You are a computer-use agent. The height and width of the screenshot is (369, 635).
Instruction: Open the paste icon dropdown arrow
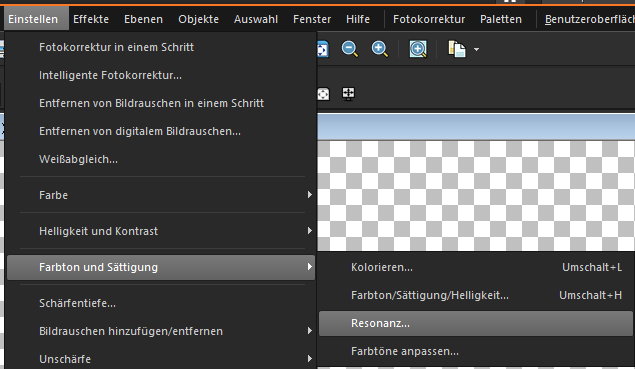(x=476, y=49)
